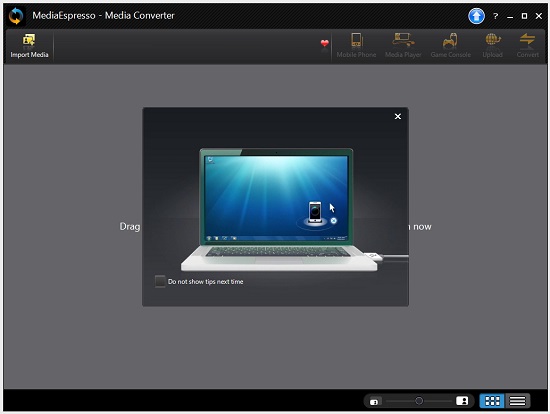The image size is (550, 414).
Task: Click the Convert button
Action: coord(528,46)
